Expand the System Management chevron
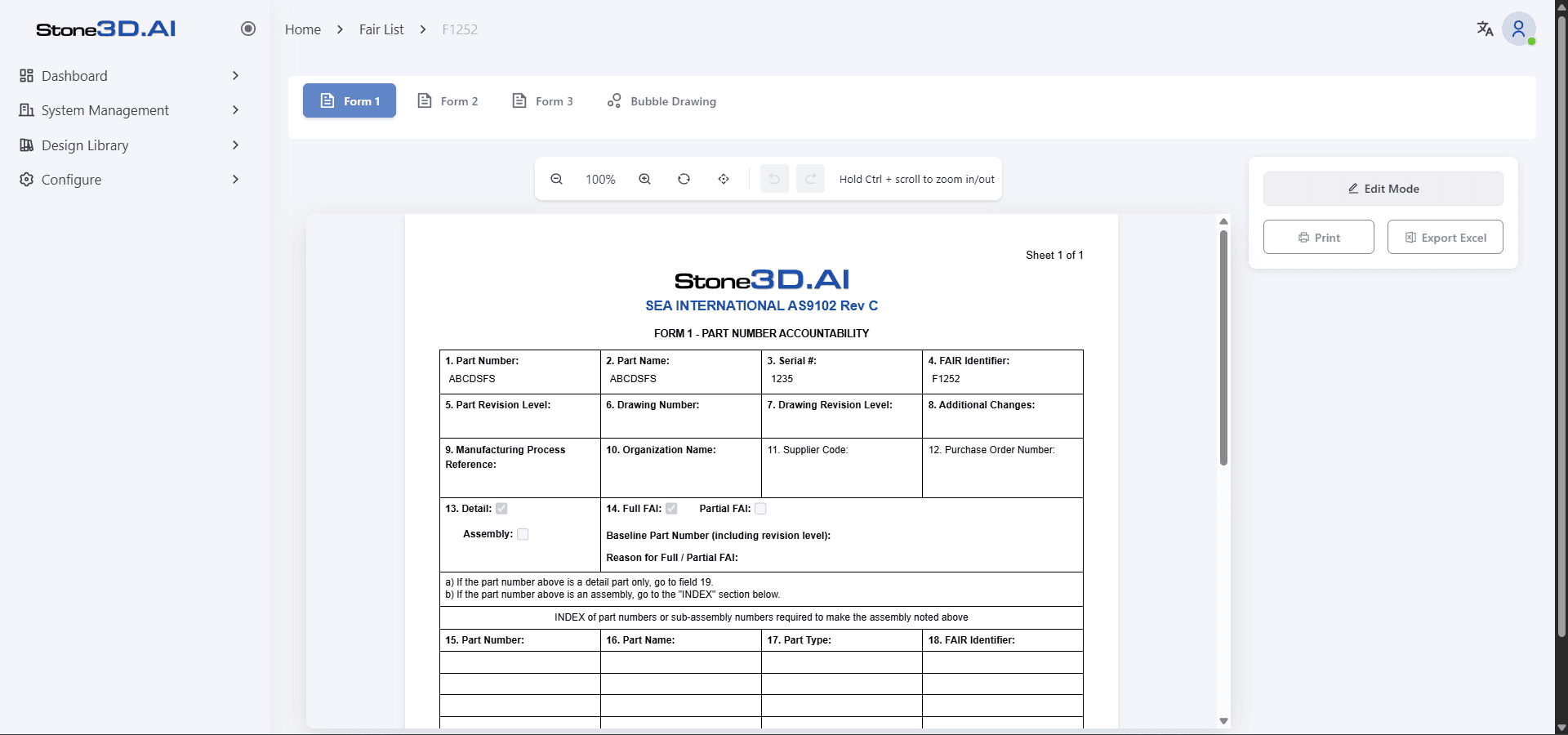 [x=235, y=110]
